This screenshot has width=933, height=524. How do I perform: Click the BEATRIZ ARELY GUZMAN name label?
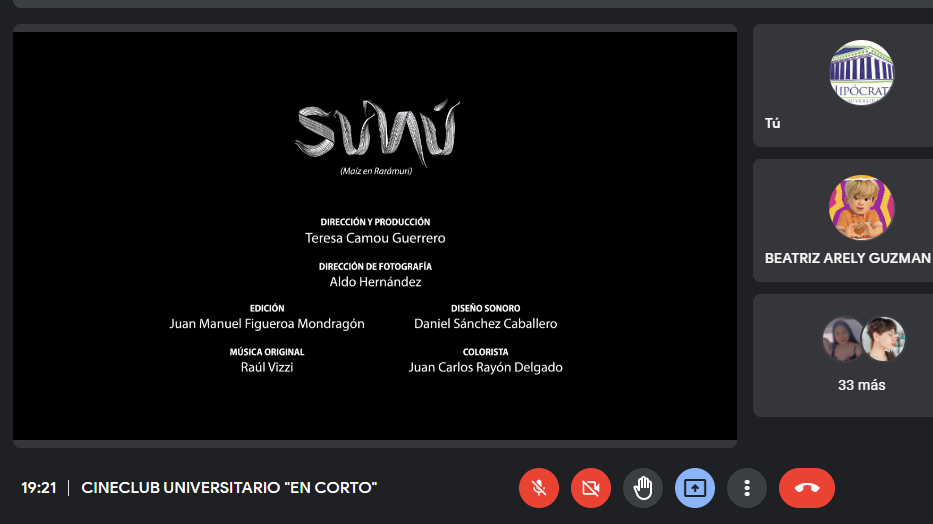point(848,258)
